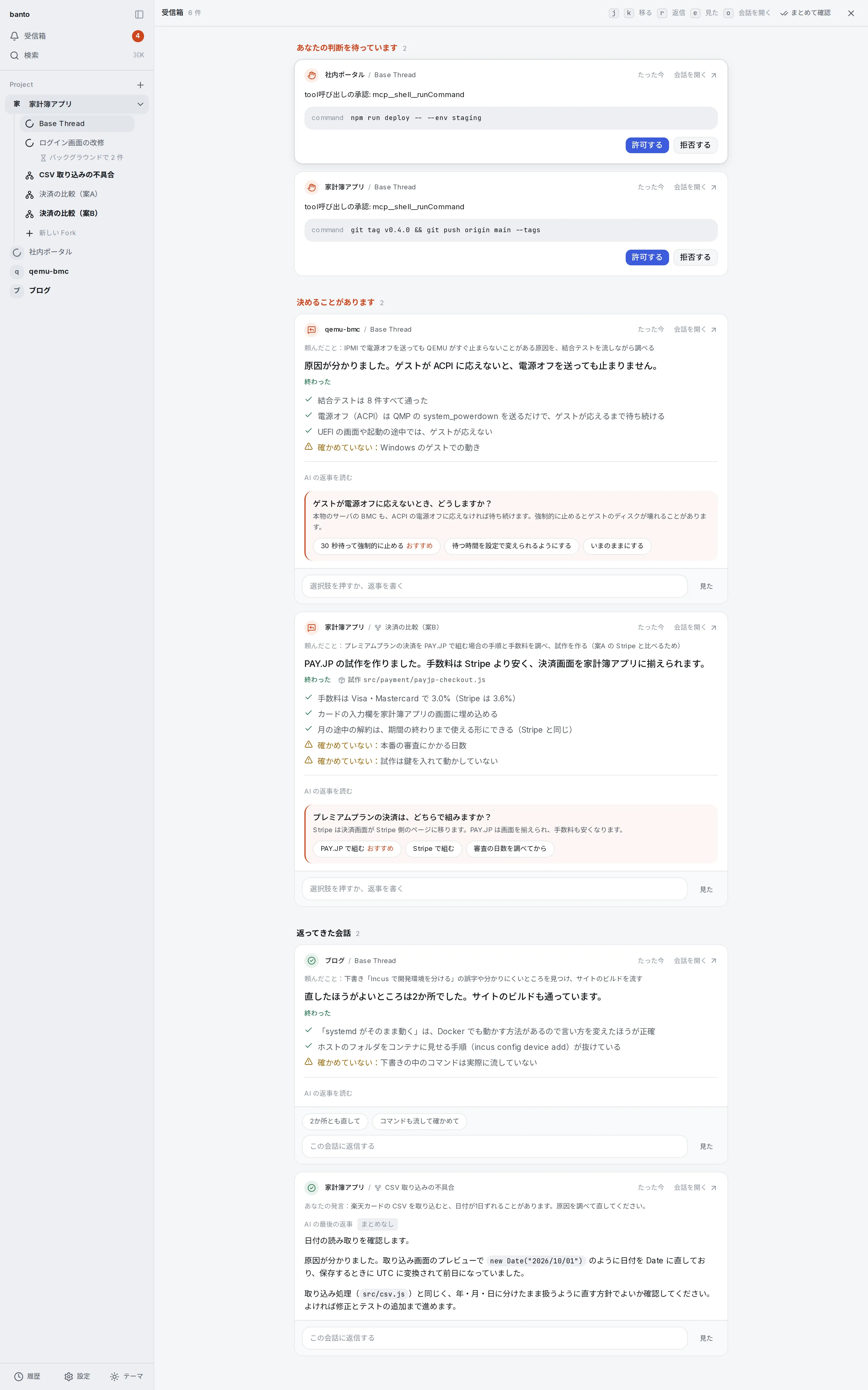Create a fork via 新しい Fork
Viewport: 868px width, 1390px height.
coord(77,233)
